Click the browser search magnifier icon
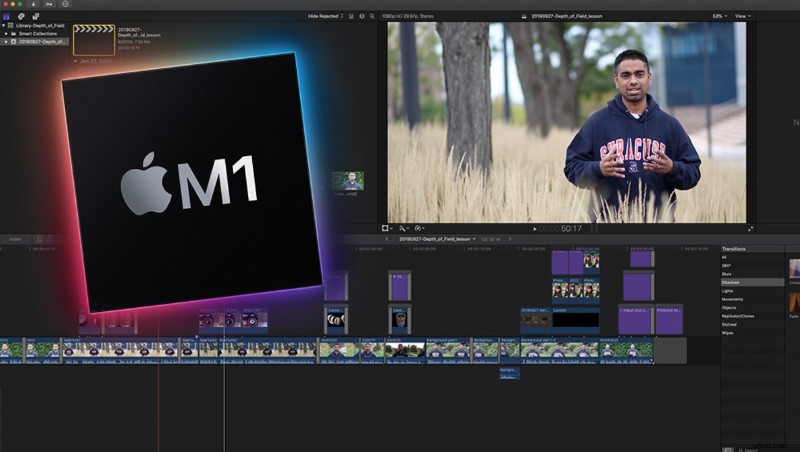This screenshot has width=800, height=452. pos(372,16)
